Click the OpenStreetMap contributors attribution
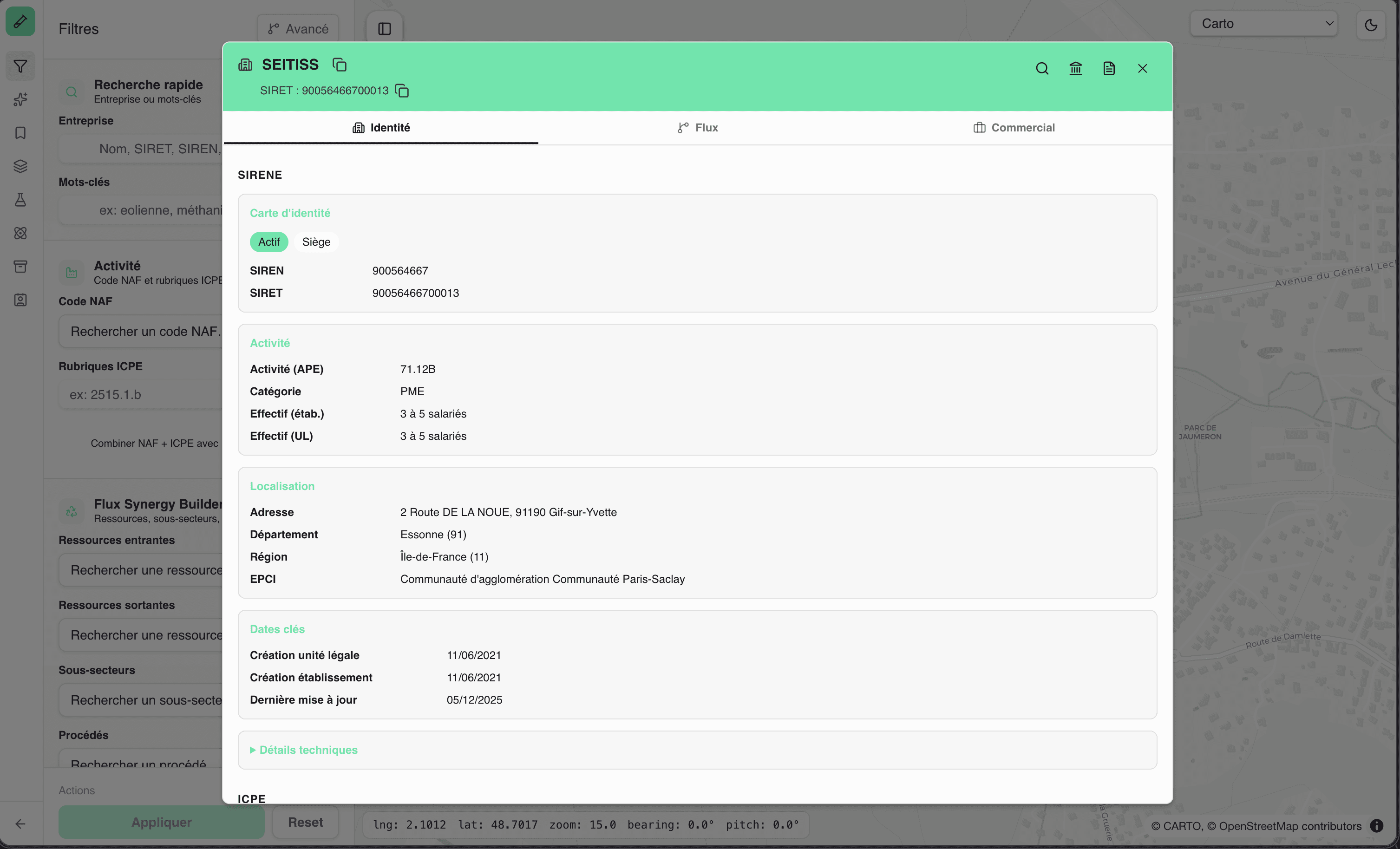This screenshot has height=849, width=1400. click(1290, 826)
